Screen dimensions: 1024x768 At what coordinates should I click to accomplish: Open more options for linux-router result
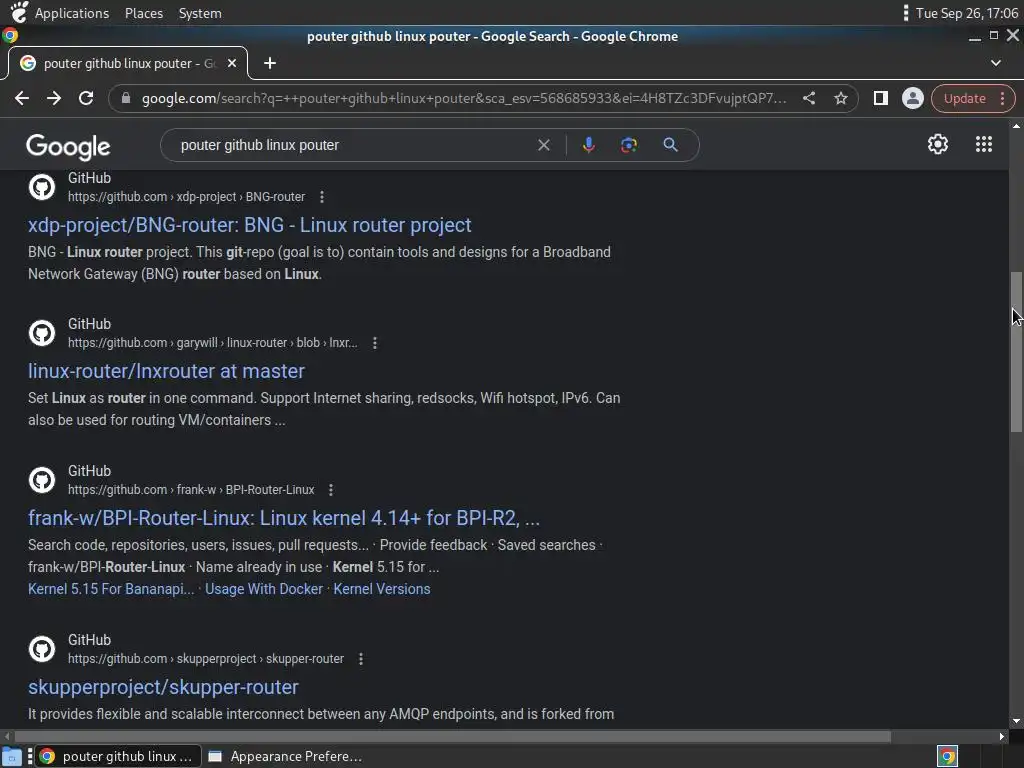click(375, 343)
